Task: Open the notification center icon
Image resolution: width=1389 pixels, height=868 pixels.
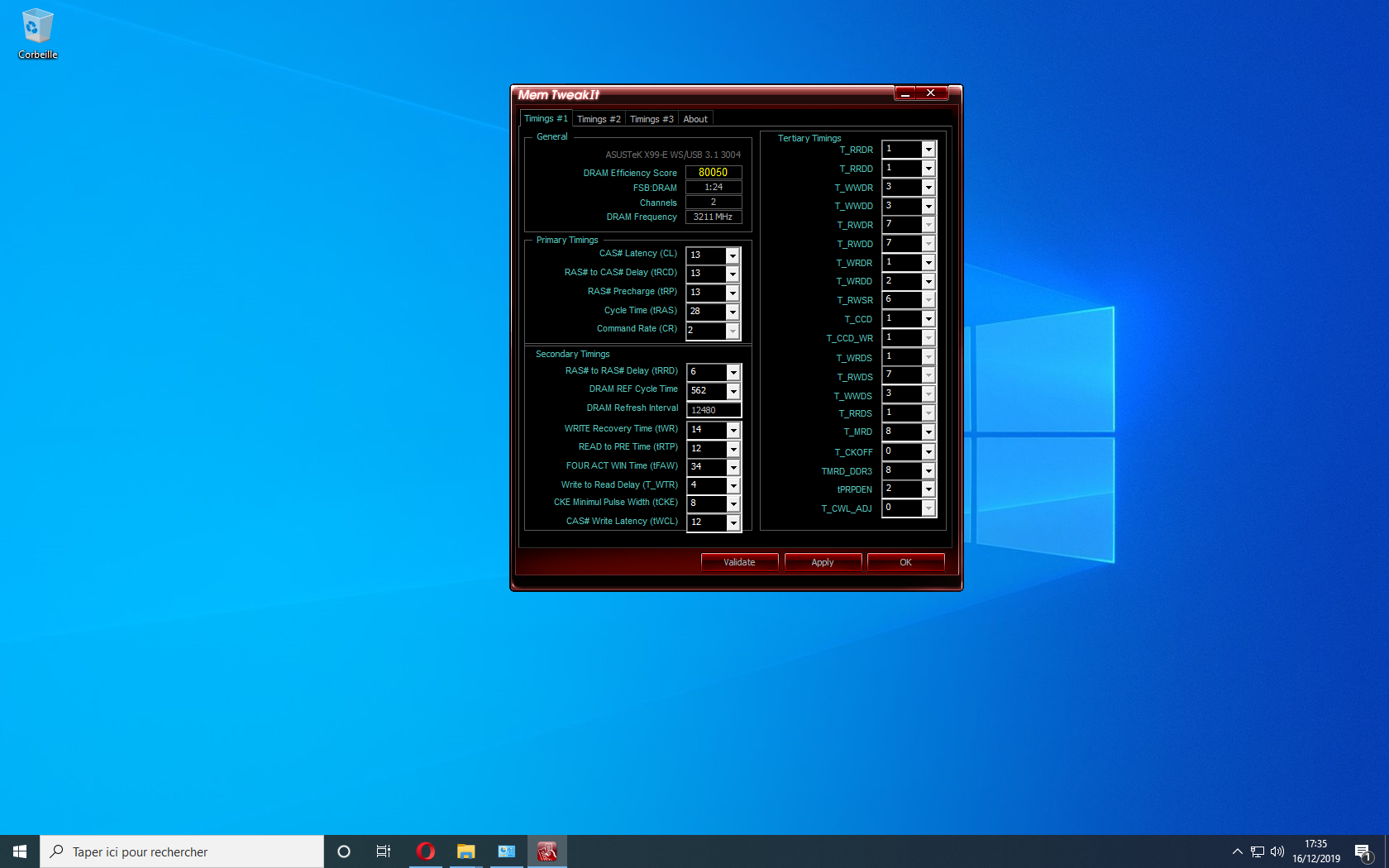Action: (x=1363, y=851)
